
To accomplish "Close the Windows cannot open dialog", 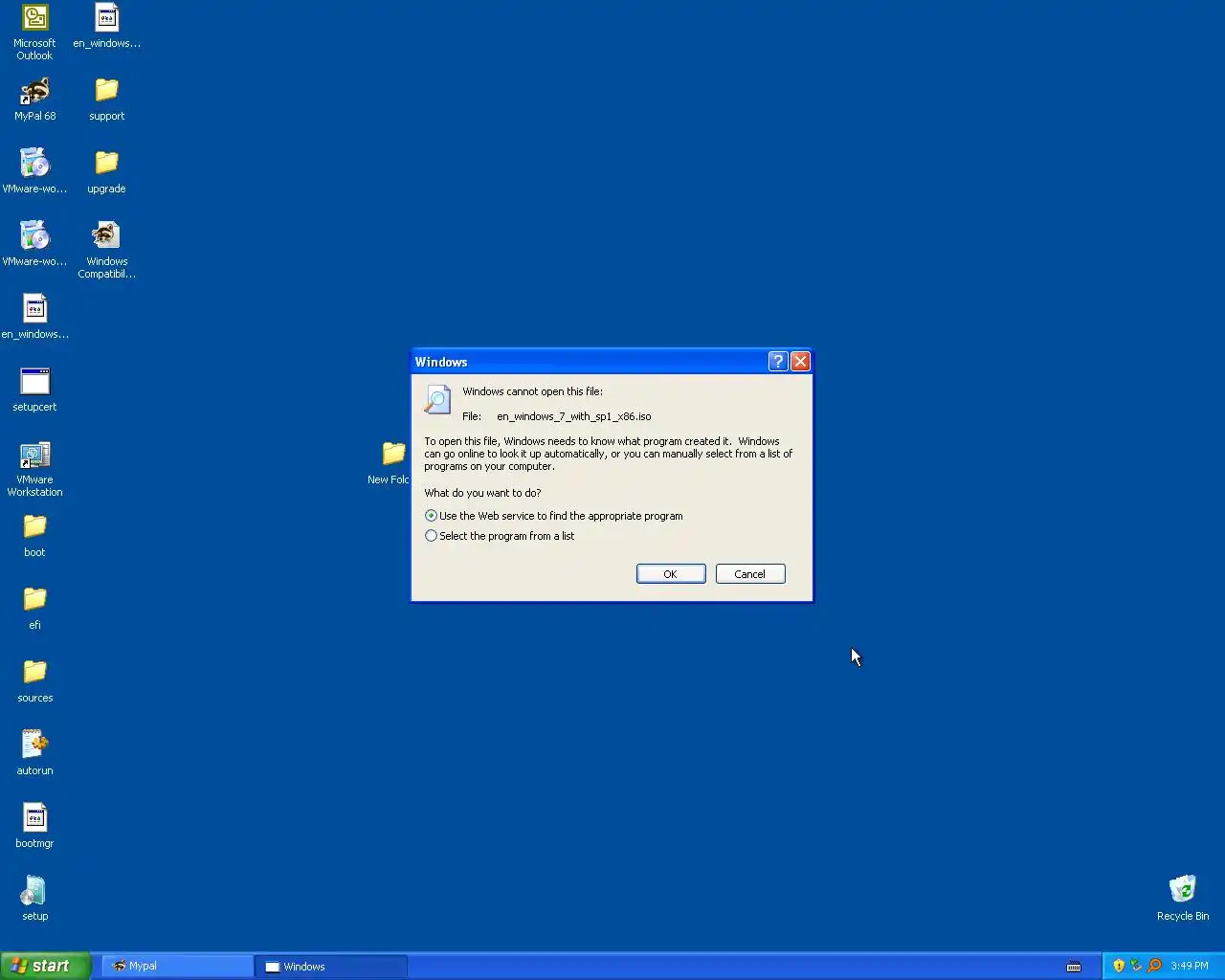I will [801, 361].
